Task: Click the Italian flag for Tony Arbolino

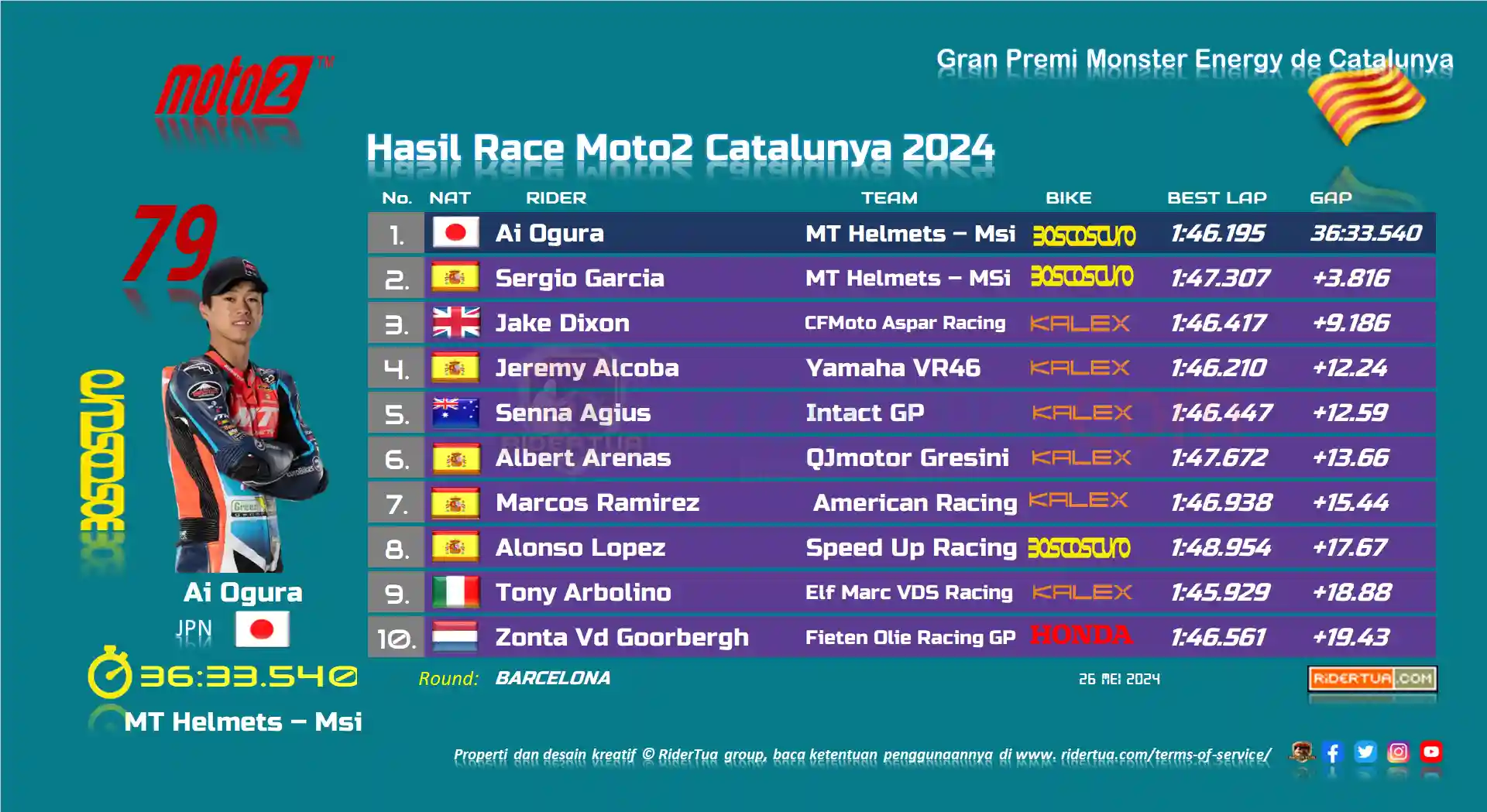Action: [x=455, y=592]
